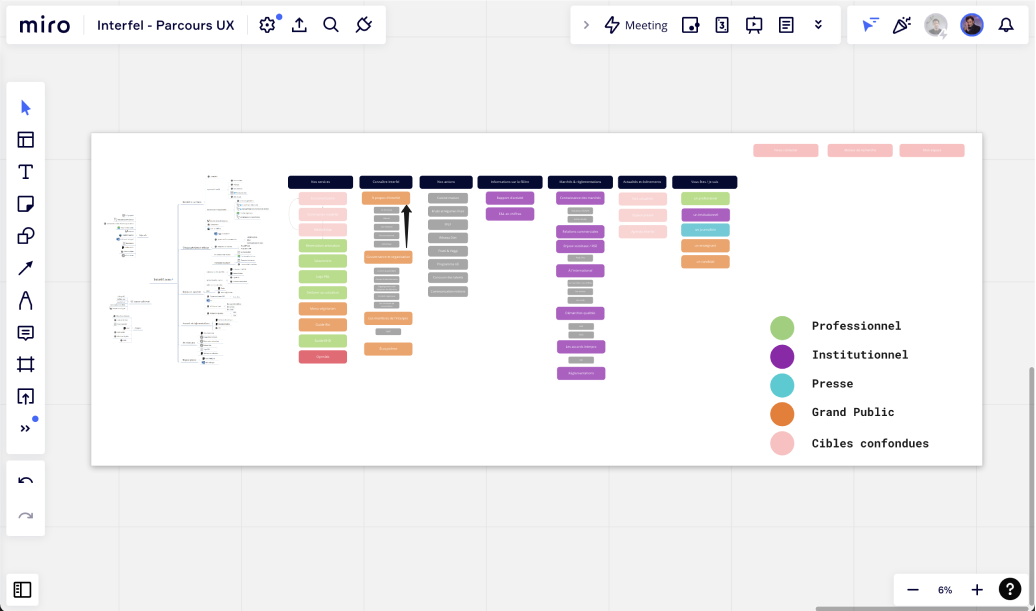Open the Interfel - Parcours UX board title
Viewport: 1036px width, 611px height.
[165, 25]
